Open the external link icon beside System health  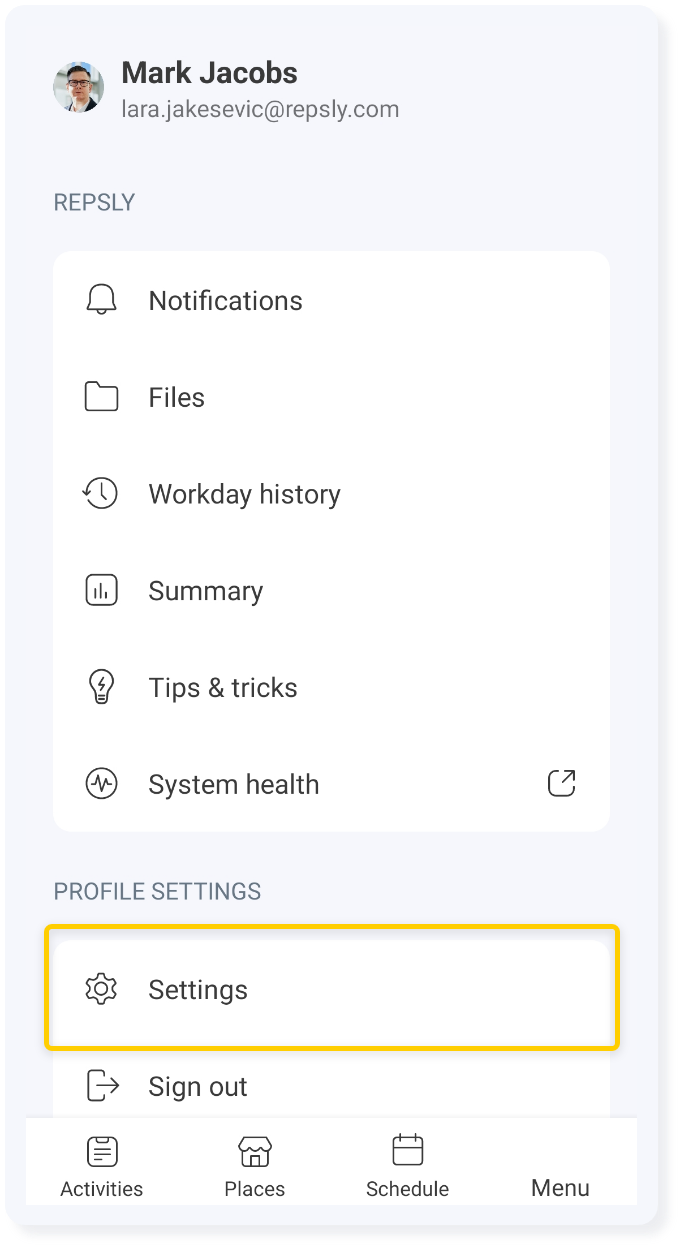[562, 783]
